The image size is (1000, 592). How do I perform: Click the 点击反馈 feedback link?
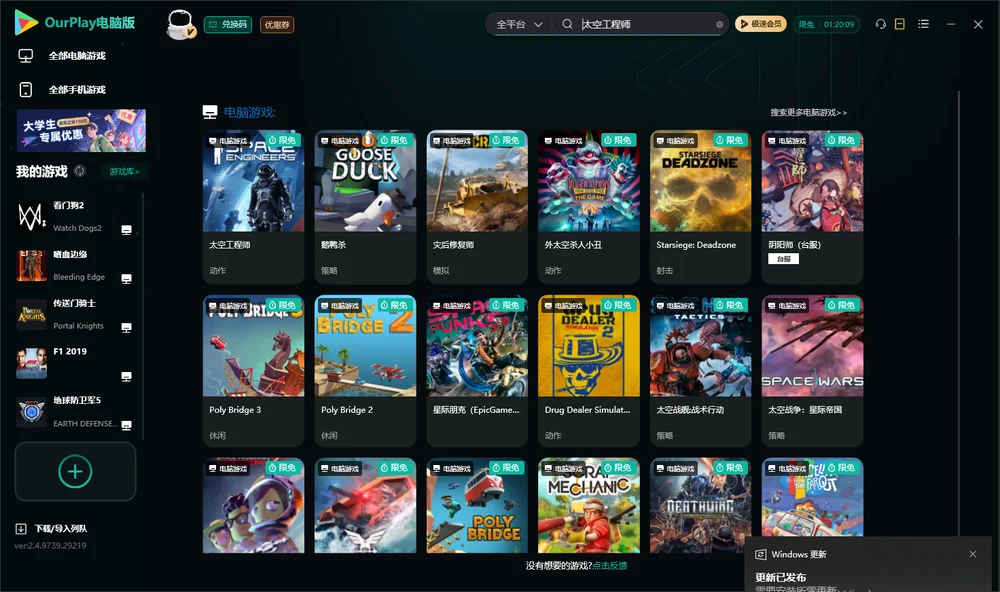[x=610, y=566]
